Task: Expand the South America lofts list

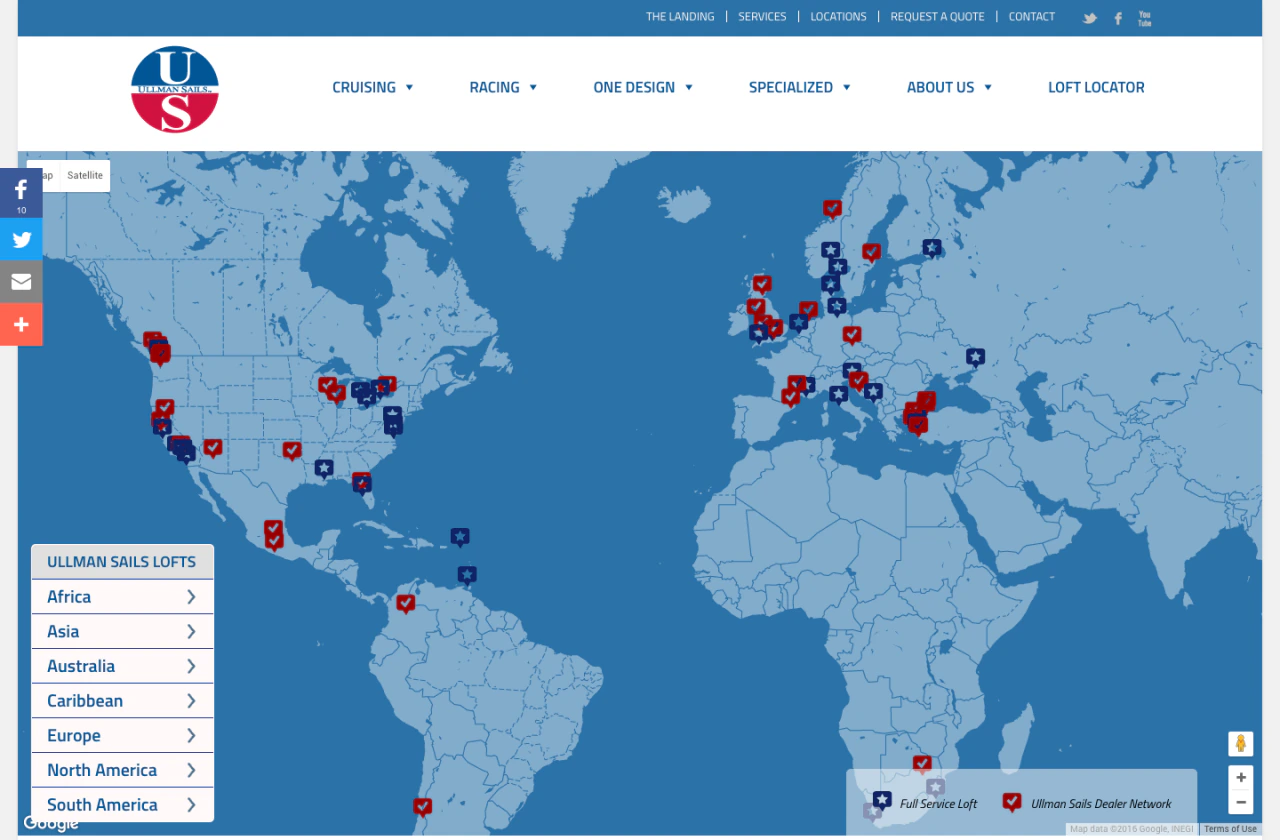Action: click(122, 805)
